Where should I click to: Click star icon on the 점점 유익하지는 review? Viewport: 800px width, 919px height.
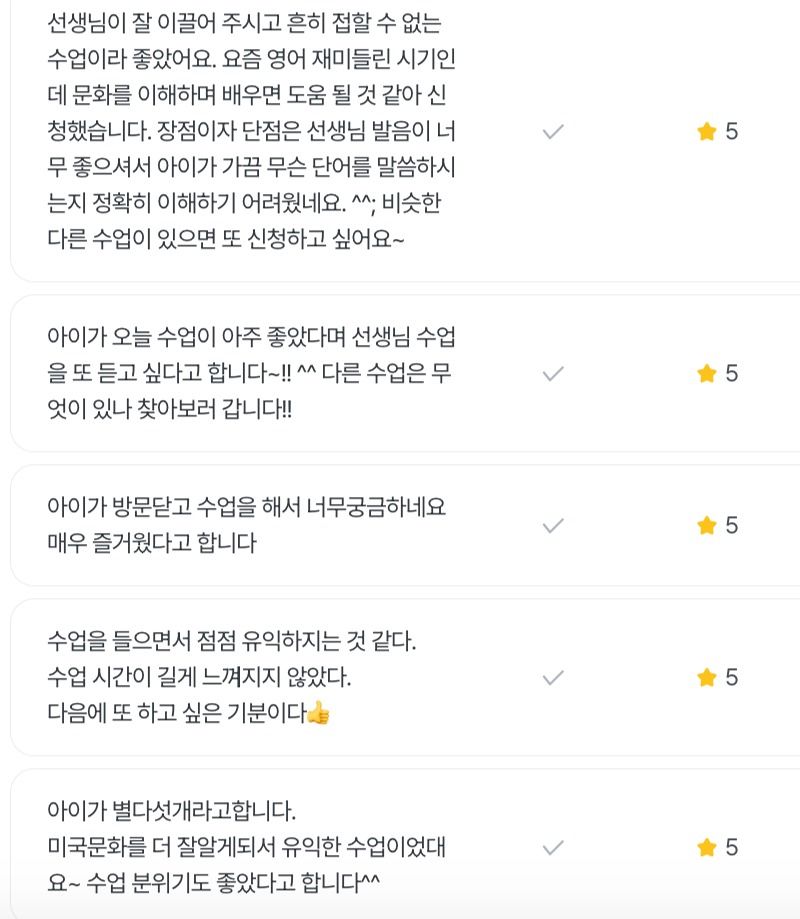(707, 678)
